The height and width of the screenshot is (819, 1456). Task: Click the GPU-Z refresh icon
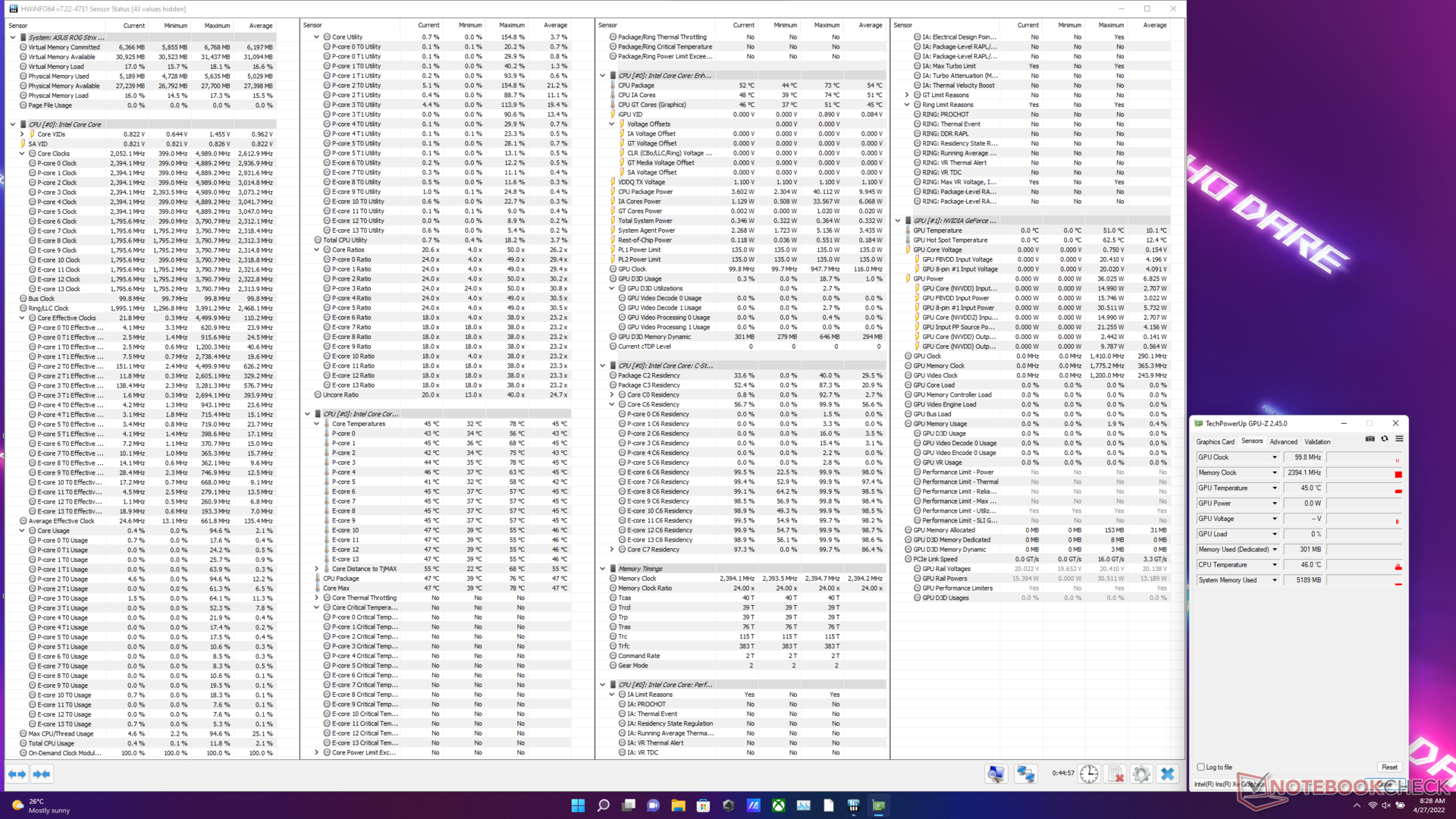click(1385, 439)
